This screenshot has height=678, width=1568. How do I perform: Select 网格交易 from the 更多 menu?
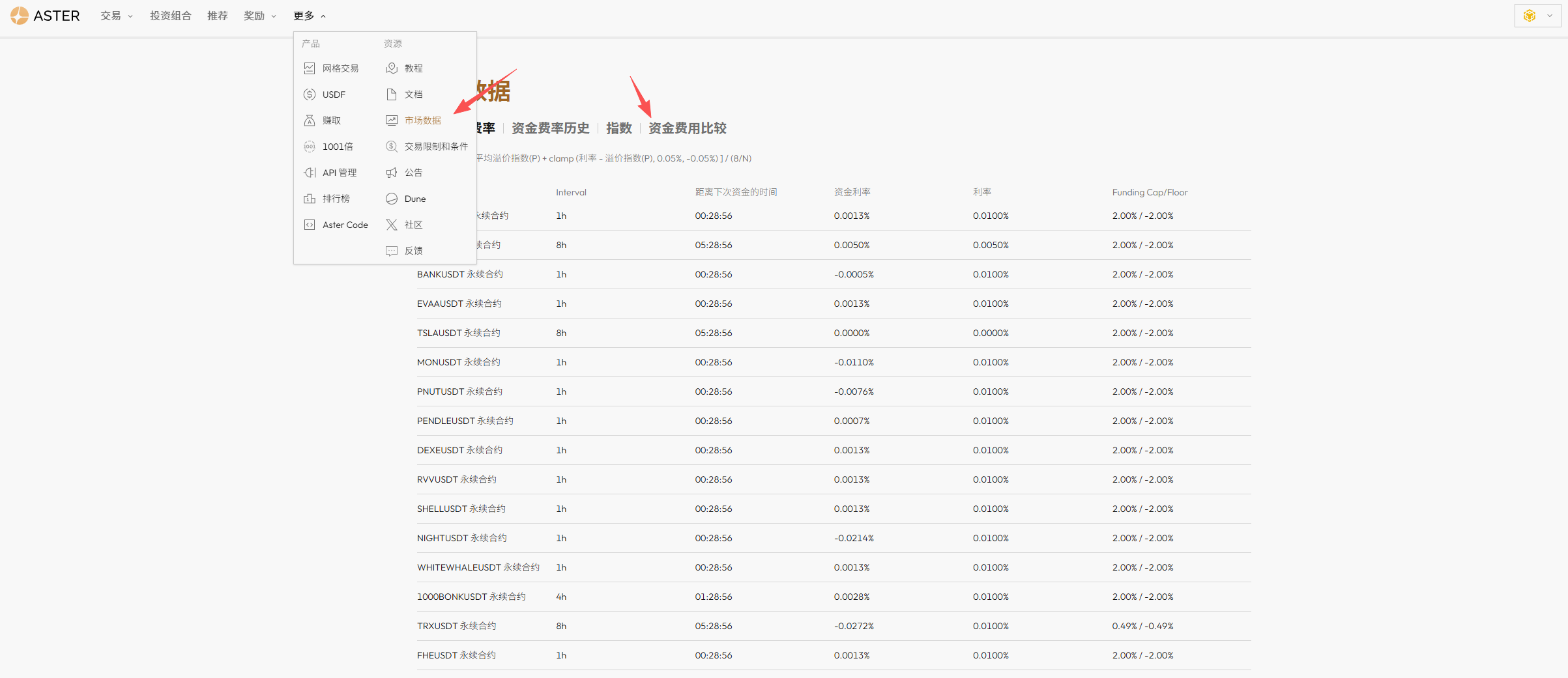(x=340, y=68)
